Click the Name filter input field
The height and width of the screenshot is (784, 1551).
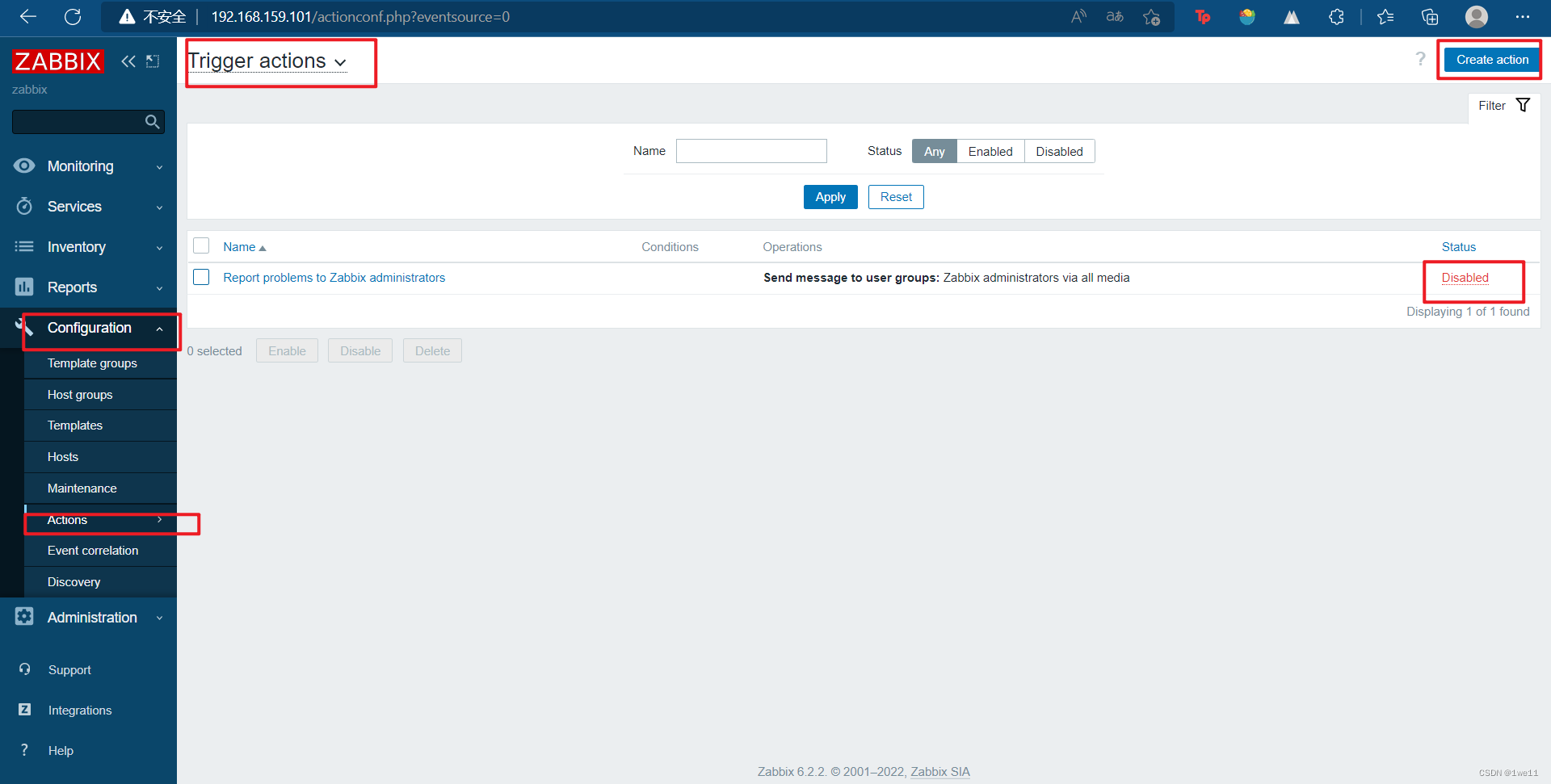[751, 151]
